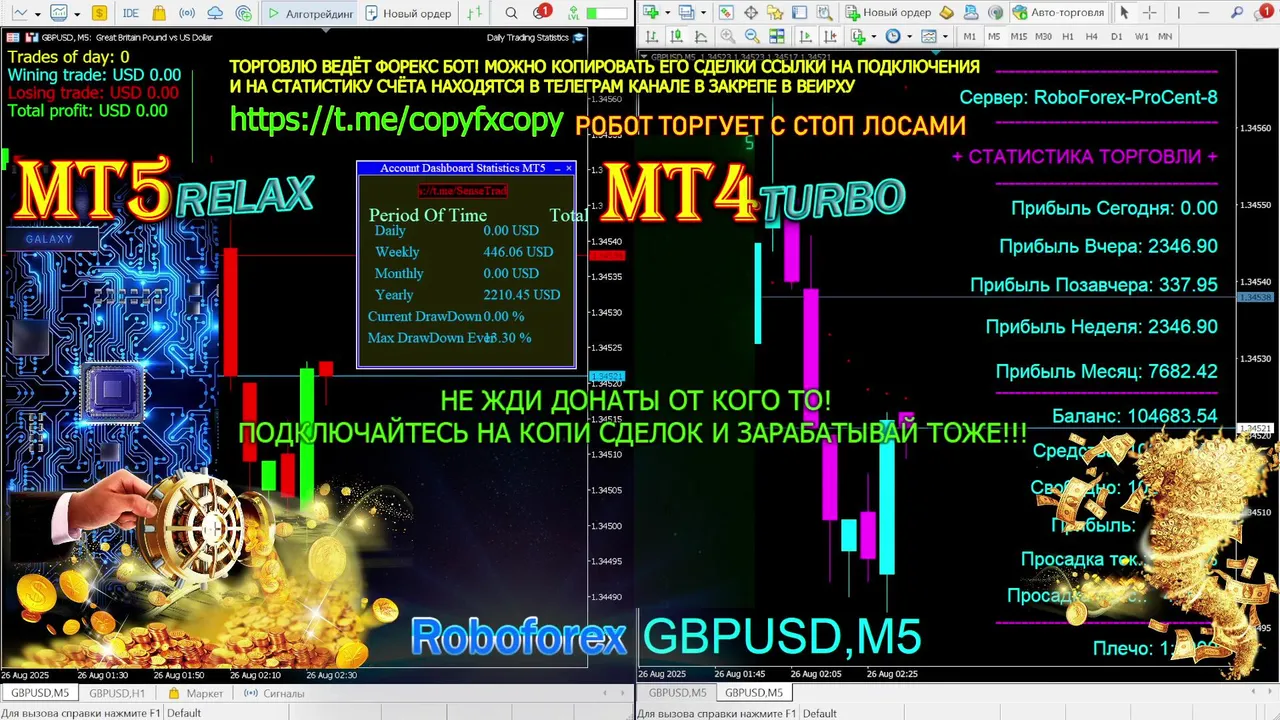Toggle Авто-торговля in MT4 toolbar
This screenshot has height=720, width=1280.
coord(1059,12)
